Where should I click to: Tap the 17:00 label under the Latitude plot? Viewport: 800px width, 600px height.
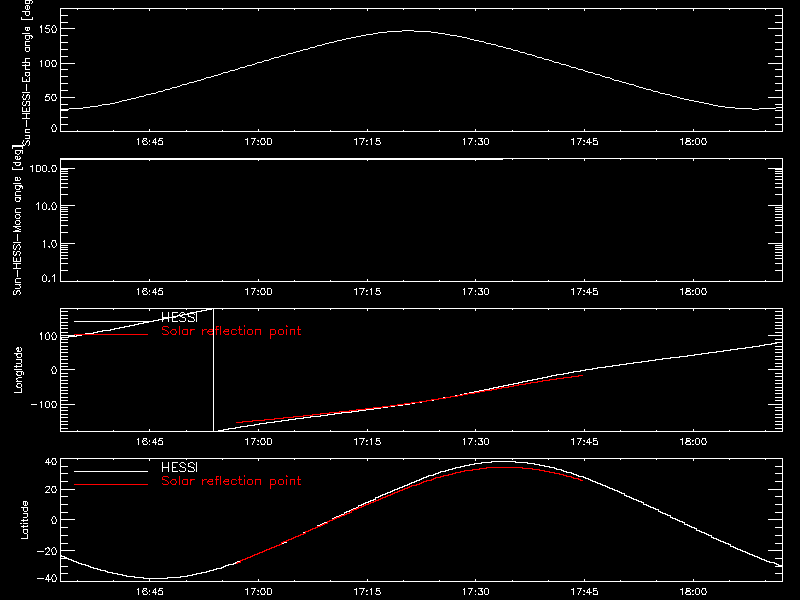click(258, 592)
